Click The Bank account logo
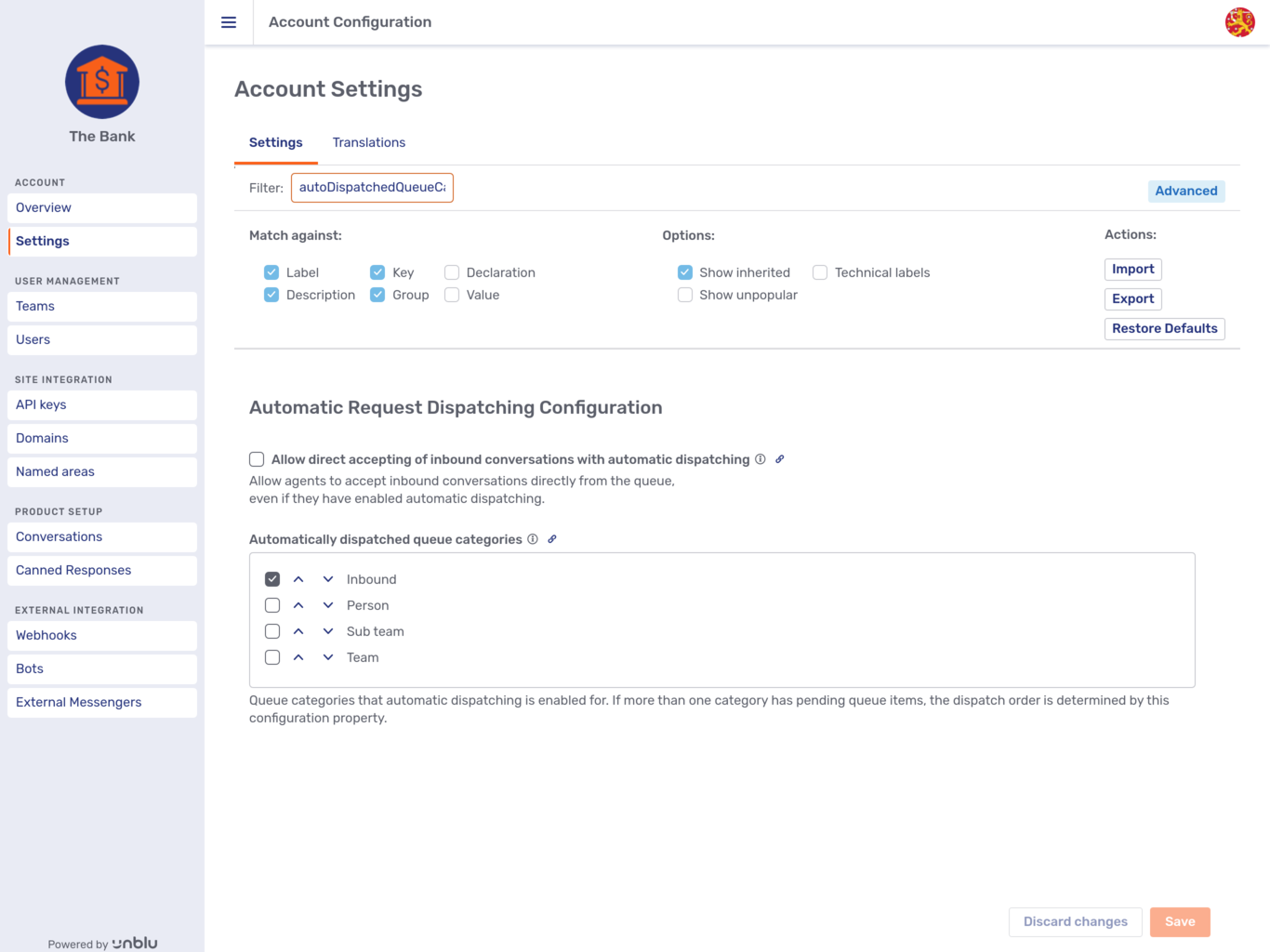The height and width of the screenshot is (952, 1270). pyautogui.click(x=101, y=82)
